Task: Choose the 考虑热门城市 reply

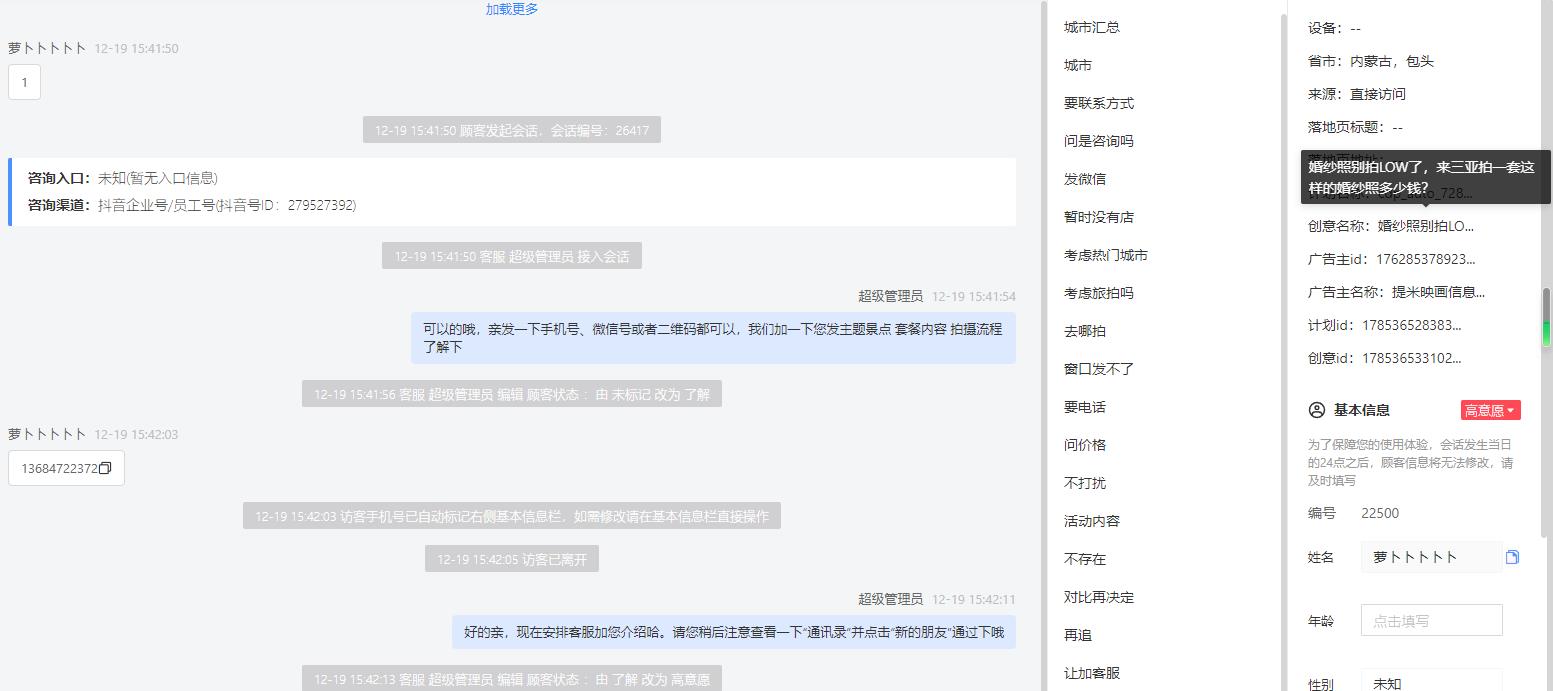Action: [1106, 255]
